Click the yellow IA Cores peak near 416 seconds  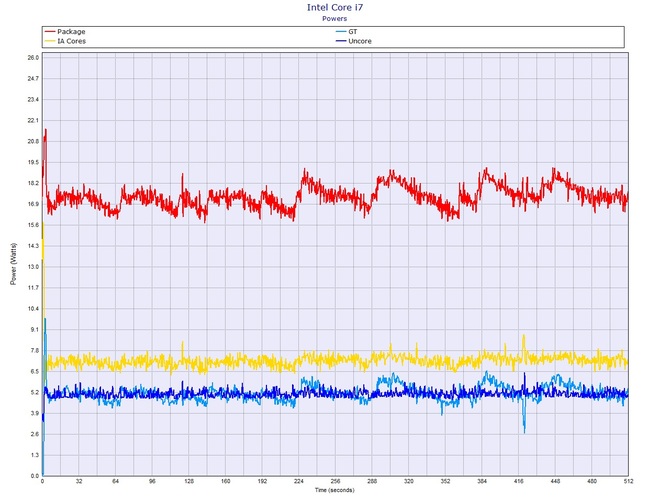[x=524, y=342]
